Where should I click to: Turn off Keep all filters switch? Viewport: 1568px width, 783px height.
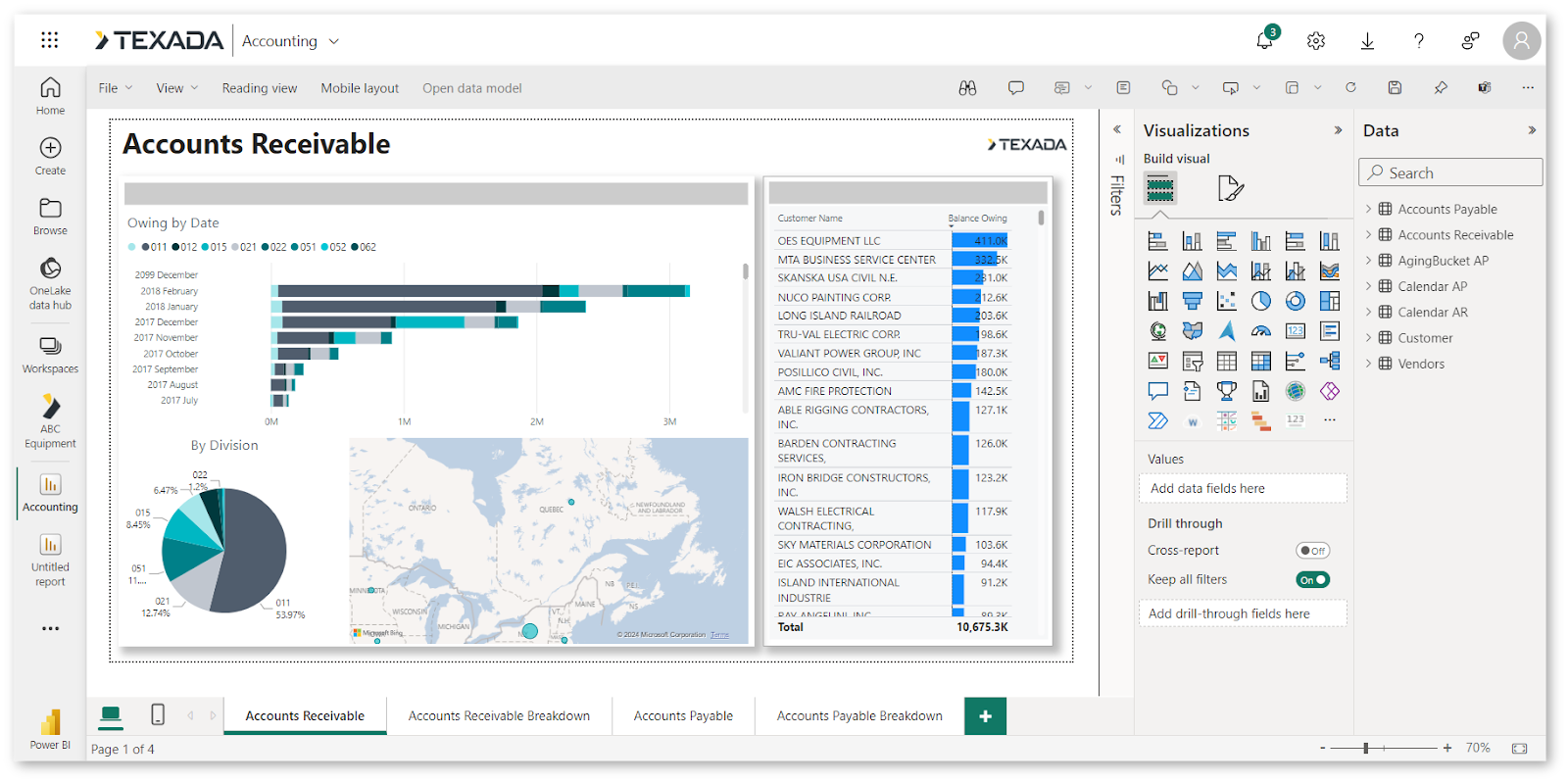(1313, 580)
